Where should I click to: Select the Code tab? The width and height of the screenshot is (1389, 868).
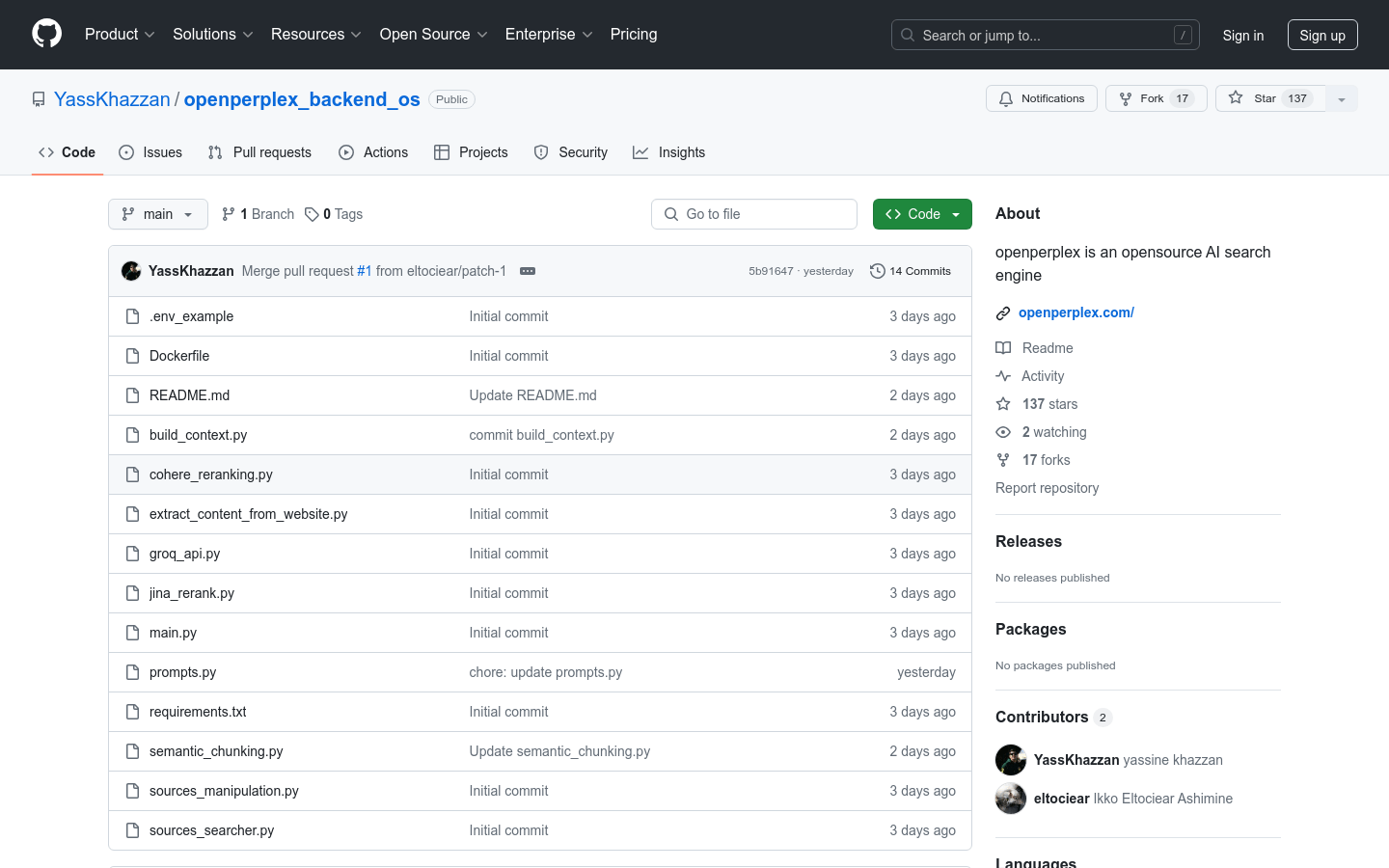click(67, 152)
